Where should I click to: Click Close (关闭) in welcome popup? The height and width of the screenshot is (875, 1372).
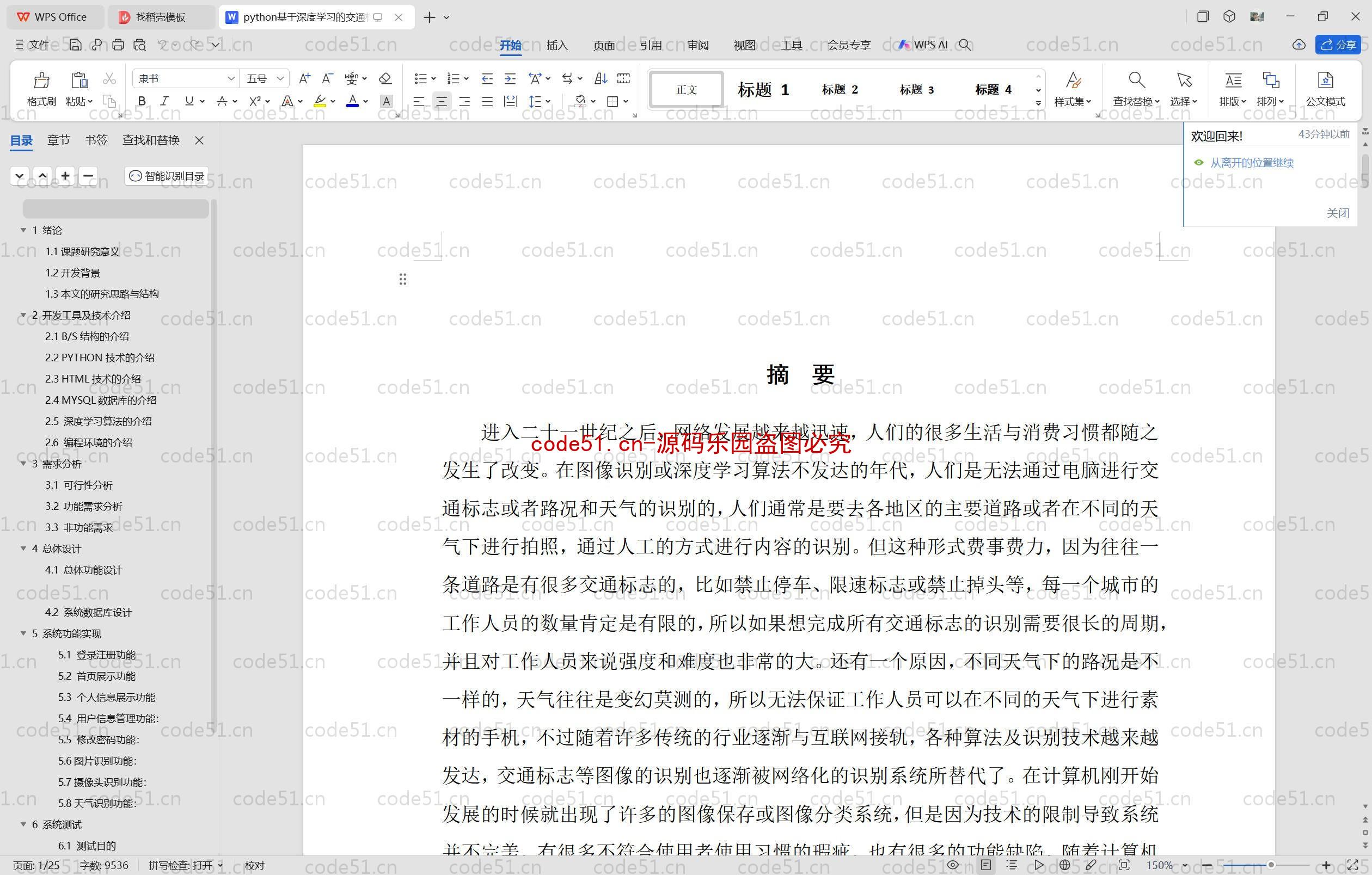coord(1337,213)
